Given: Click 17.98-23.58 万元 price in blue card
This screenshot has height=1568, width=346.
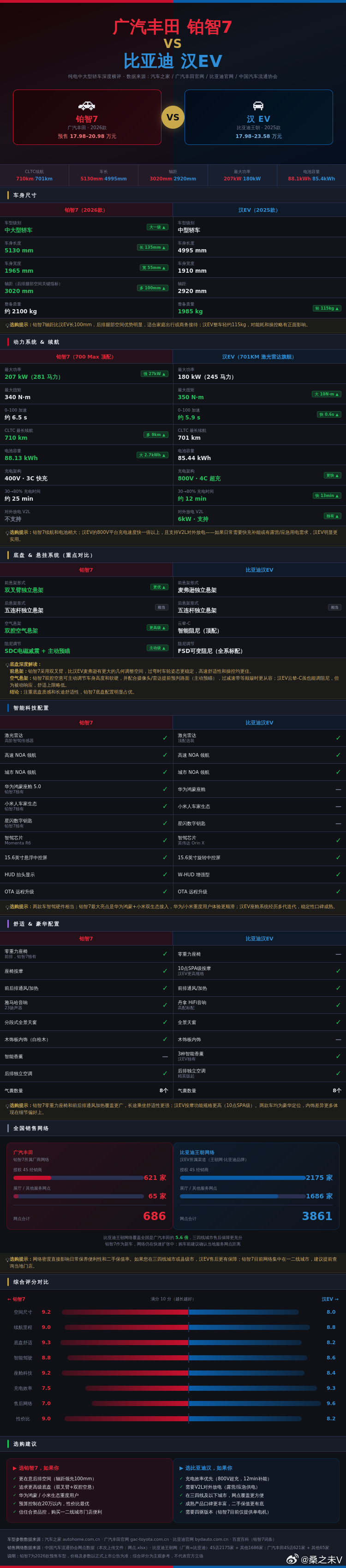Looking at the screenshot, I should click(x=258, y=136).
